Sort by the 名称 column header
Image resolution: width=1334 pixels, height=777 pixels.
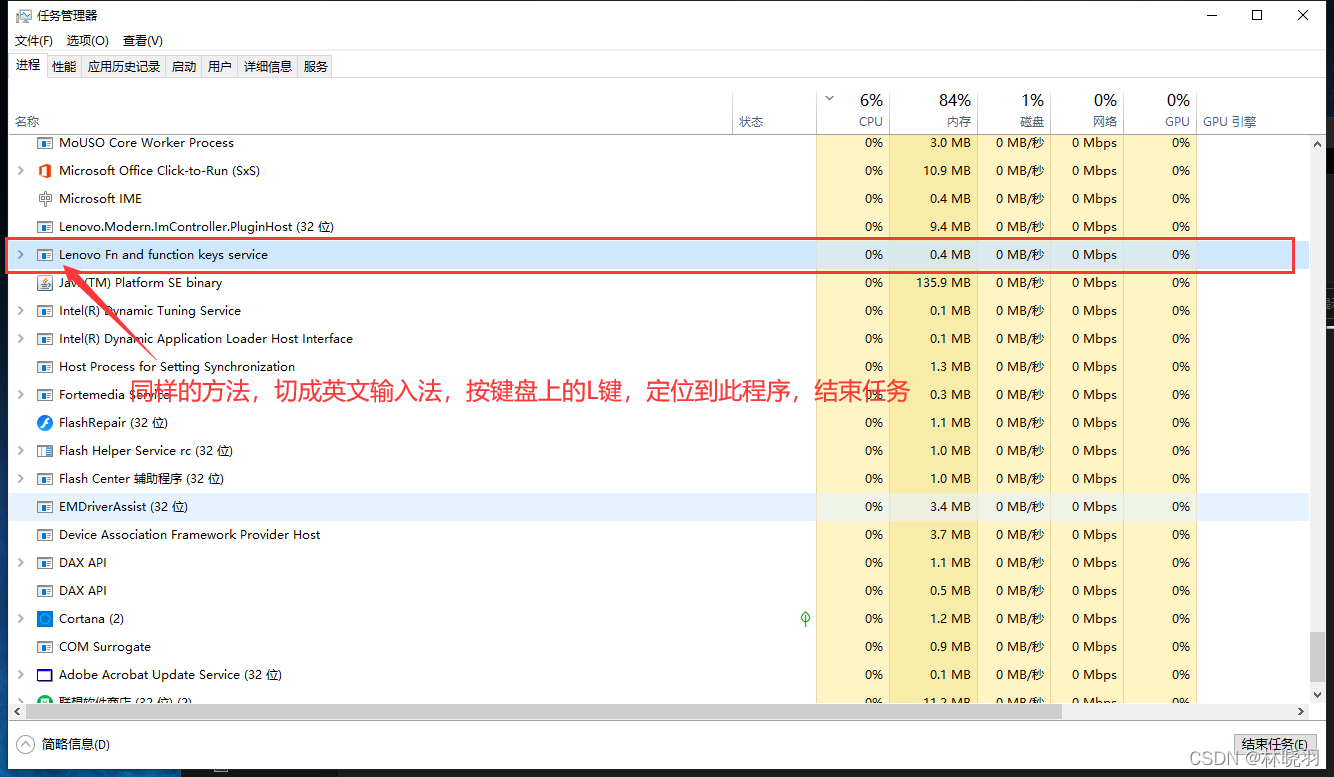371,110
